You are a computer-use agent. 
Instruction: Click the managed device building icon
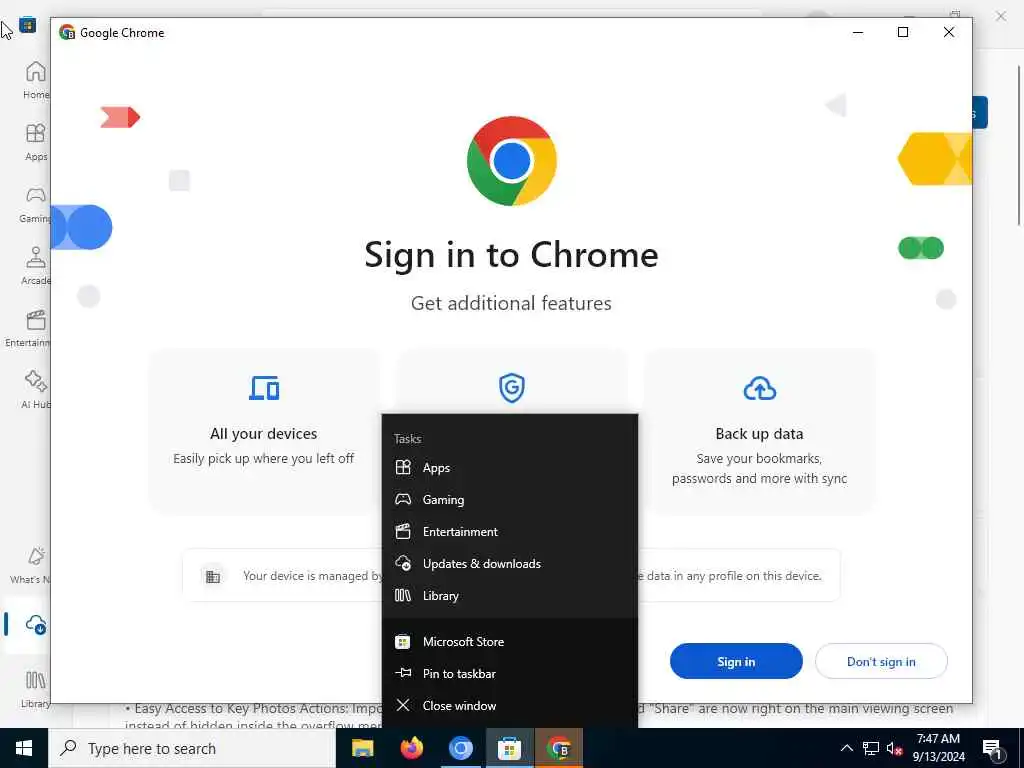[213, 577]
